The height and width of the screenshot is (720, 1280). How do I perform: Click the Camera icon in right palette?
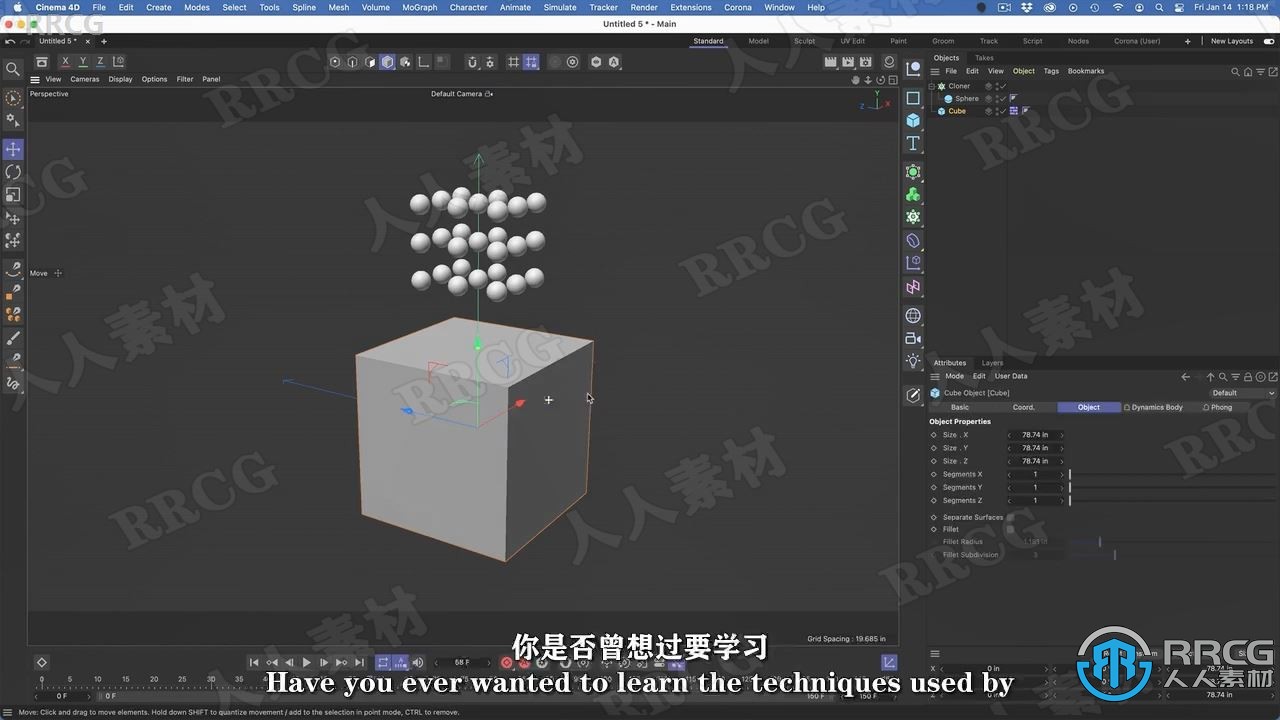coord(913,339)
